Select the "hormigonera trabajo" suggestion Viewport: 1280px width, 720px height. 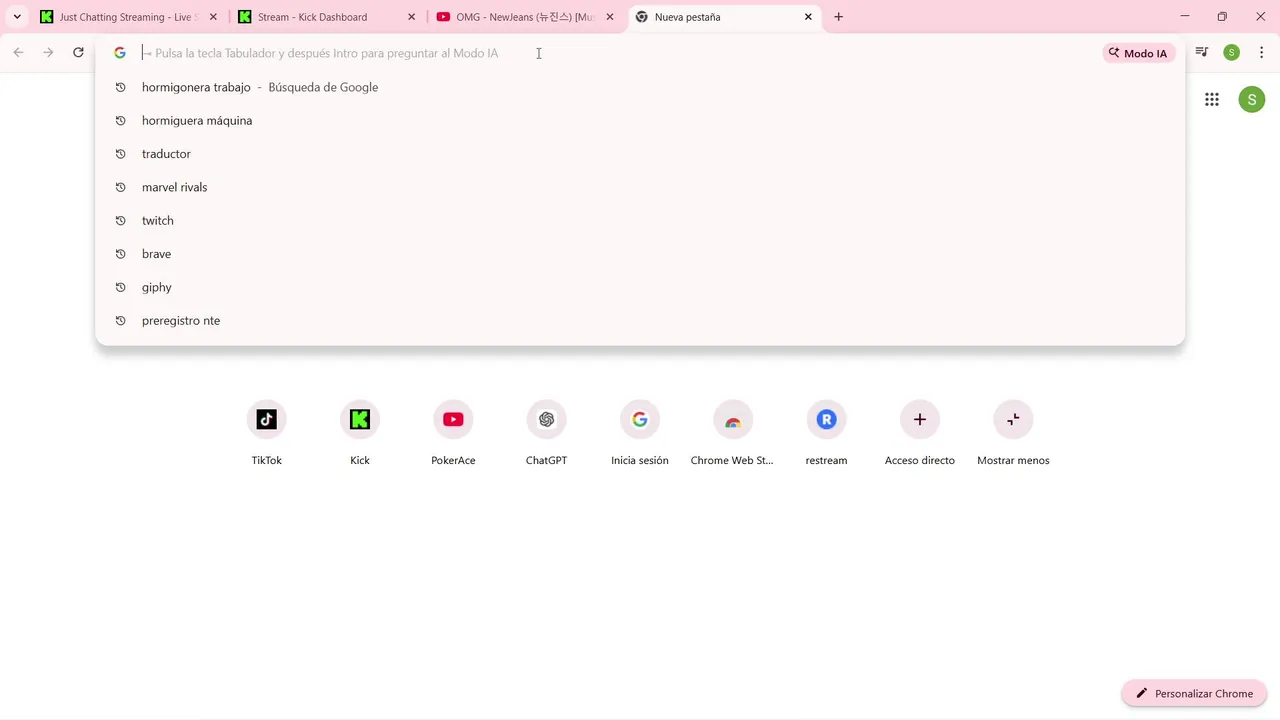pos(640,87)
